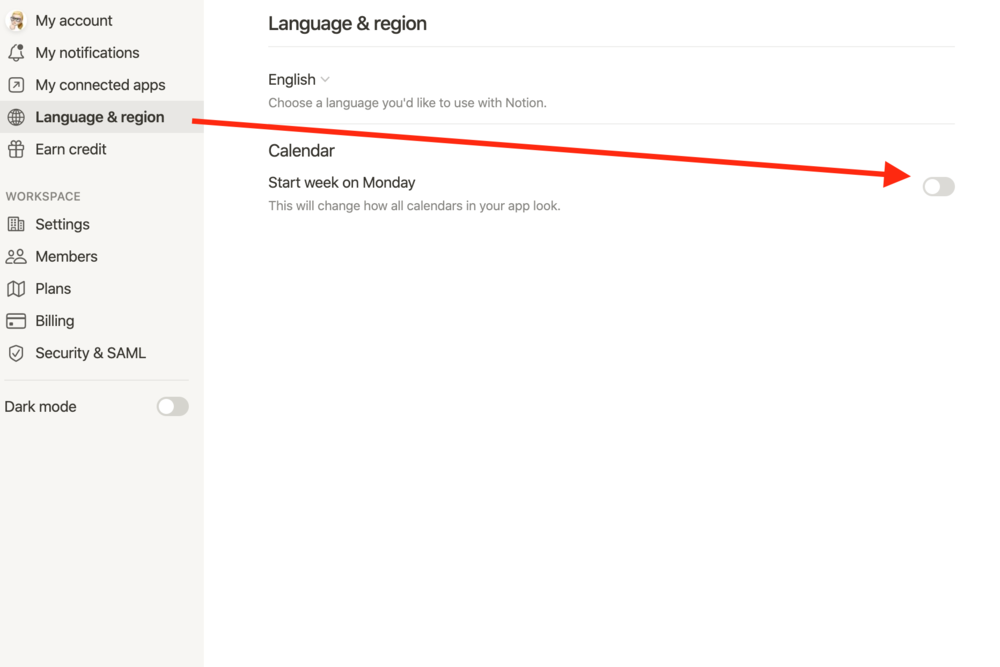The width and height of the screenshot is (1000, 667).
Task: Open My connected apps section
Action: point(102,85)
